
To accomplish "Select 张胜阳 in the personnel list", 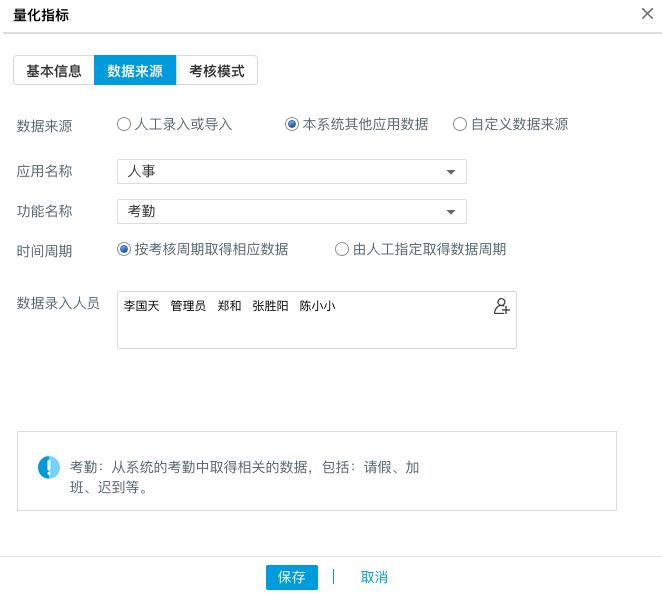I will coord(270,306).
